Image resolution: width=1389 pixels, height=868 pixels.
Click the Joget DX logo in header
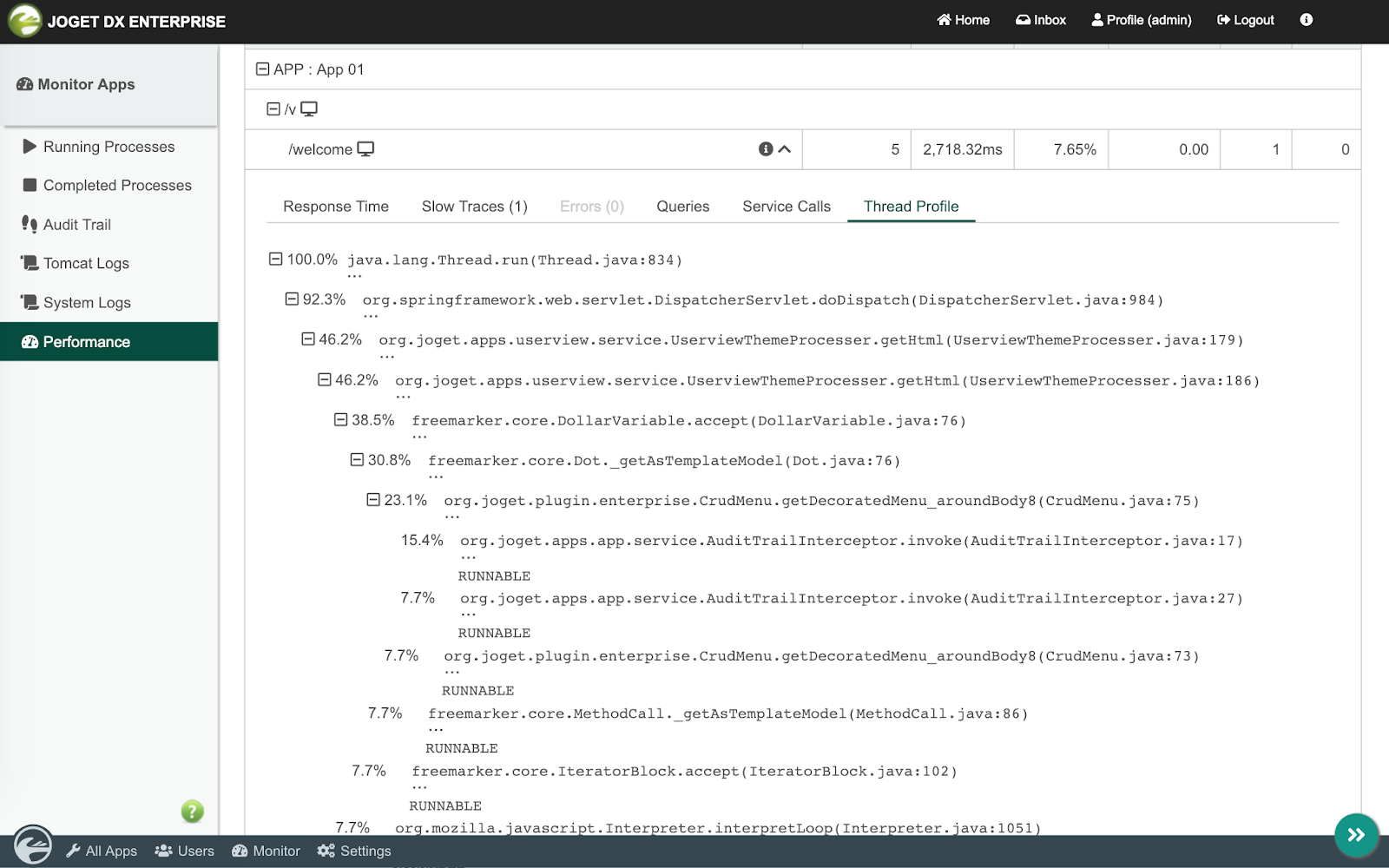pos(24,21)
